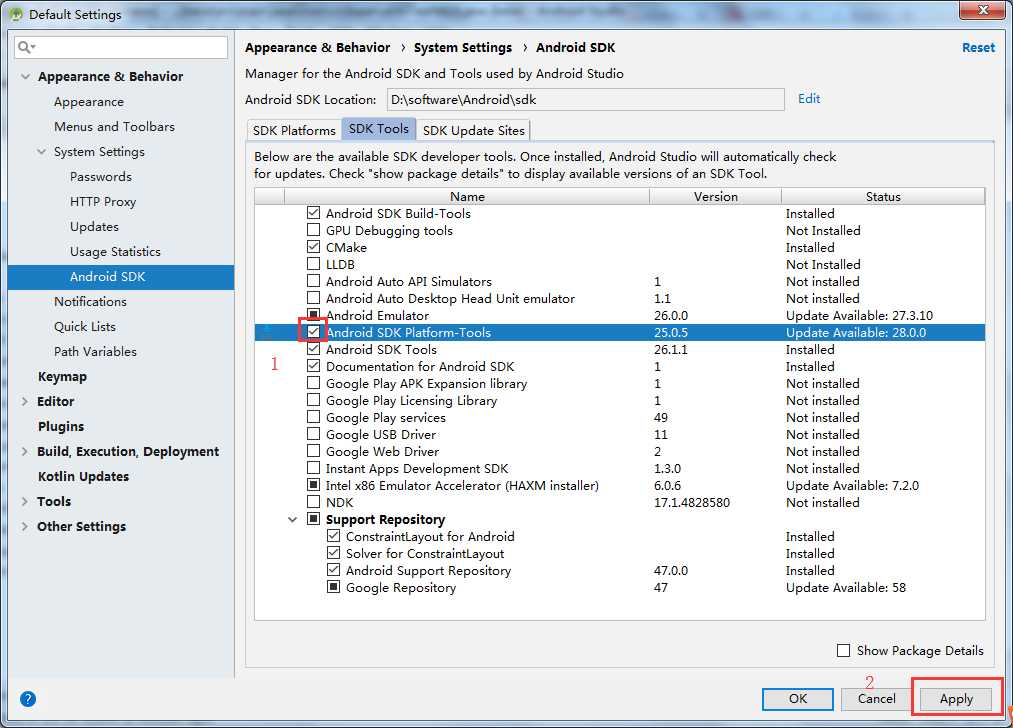Screen dimensions: 1013x728
Task: Click 'Update Available: 27.3.10' status
Action: pyautogui.click(x=859, y=315)
